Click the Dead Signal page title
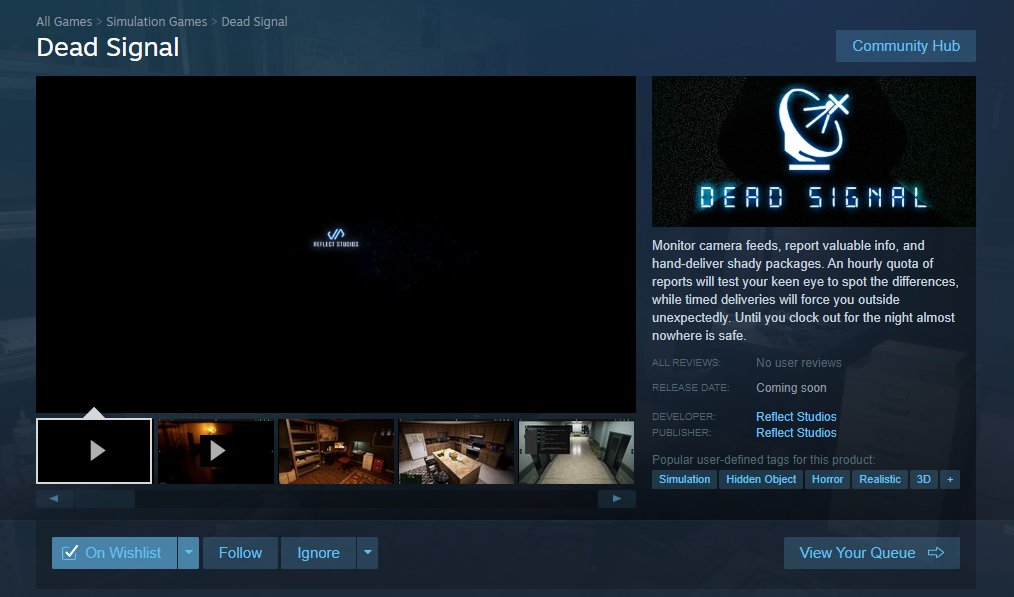This screenshot has height=597, width=1014. pos(107,47)
